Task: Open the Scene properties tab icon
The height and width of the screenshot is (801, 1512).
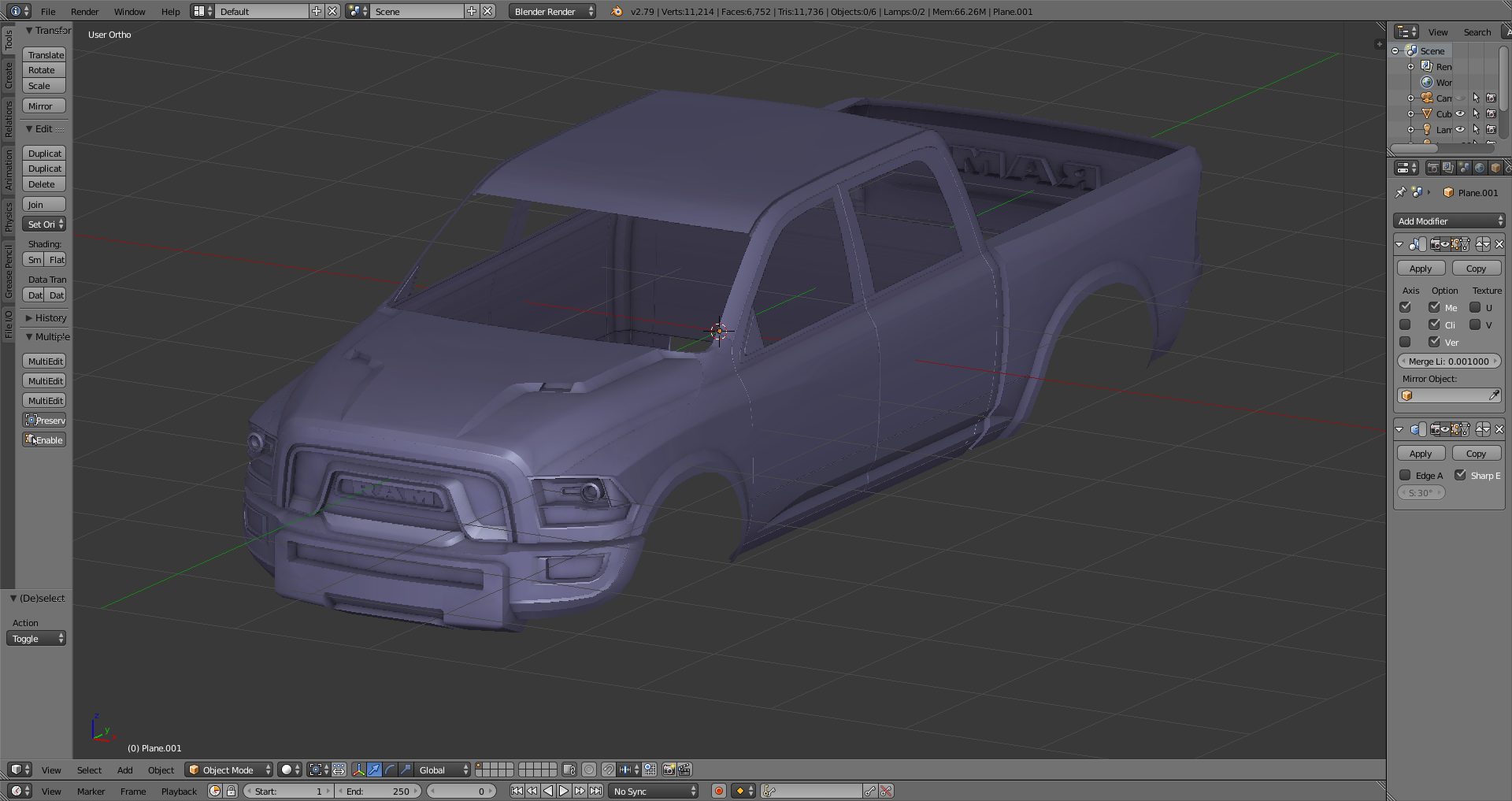Action: coord(1464,168)
